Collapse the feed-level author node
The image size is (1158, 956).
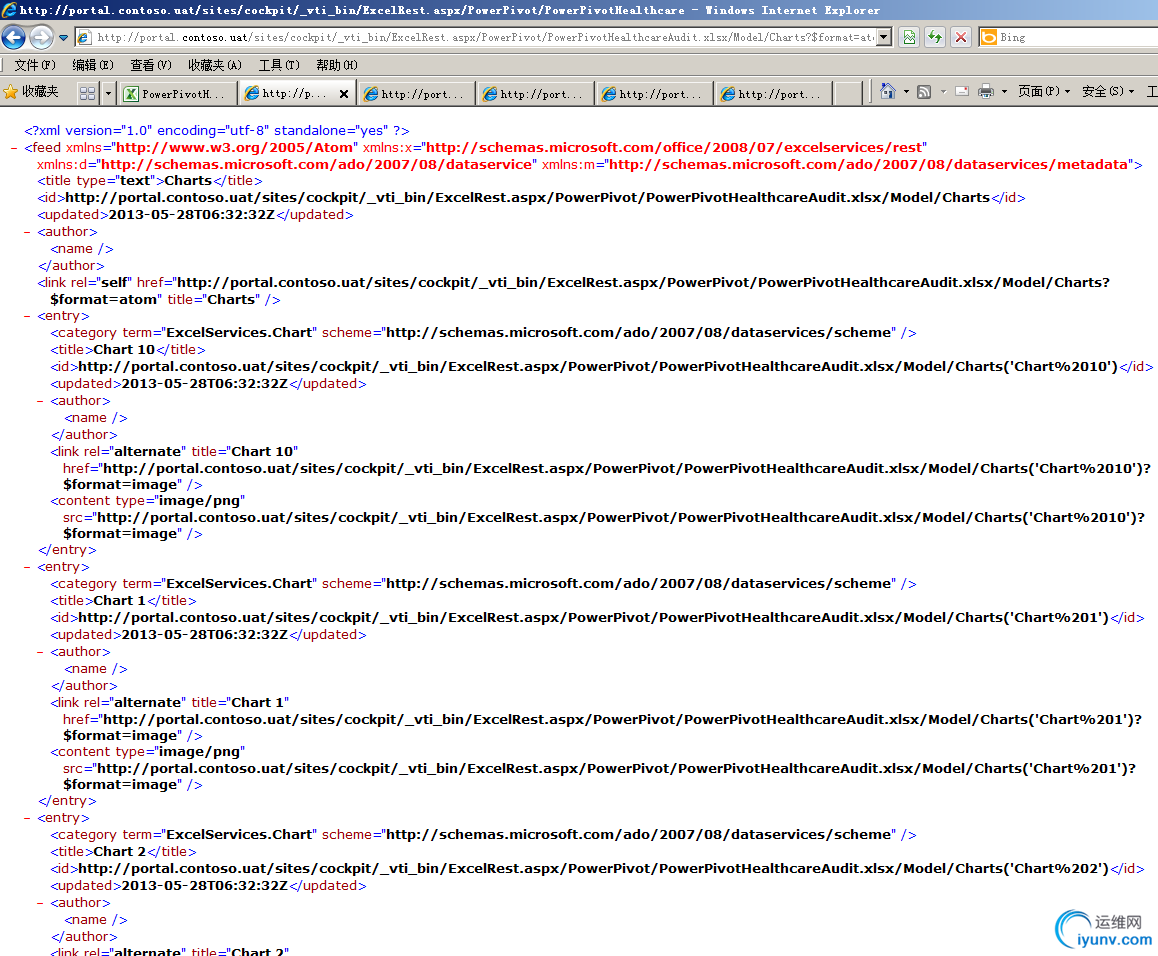(27, 232)
